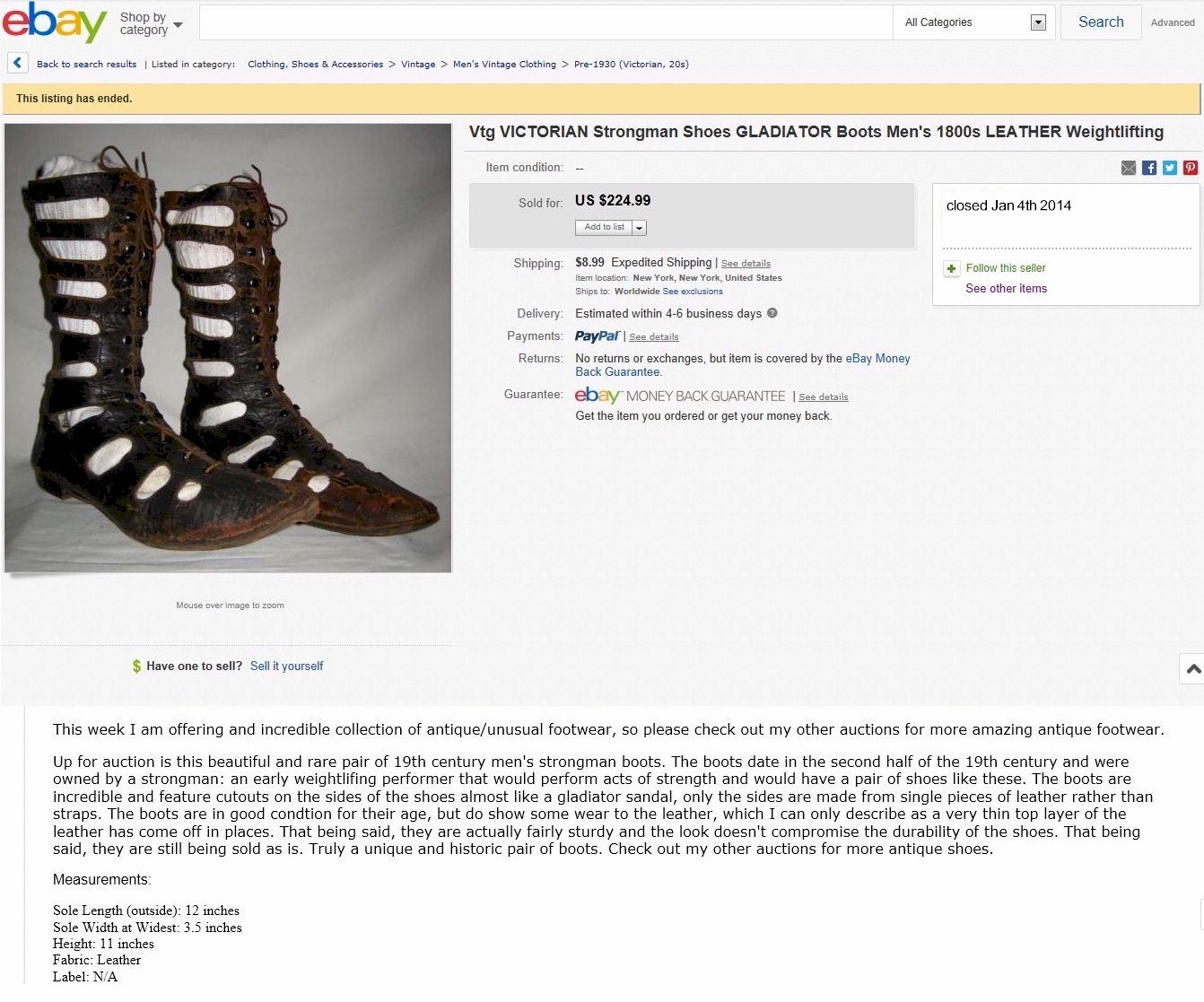This screenshot has height=1002, width=1204.
Task: Click the Advanced search link
Action: click(x=1173, y=22)
